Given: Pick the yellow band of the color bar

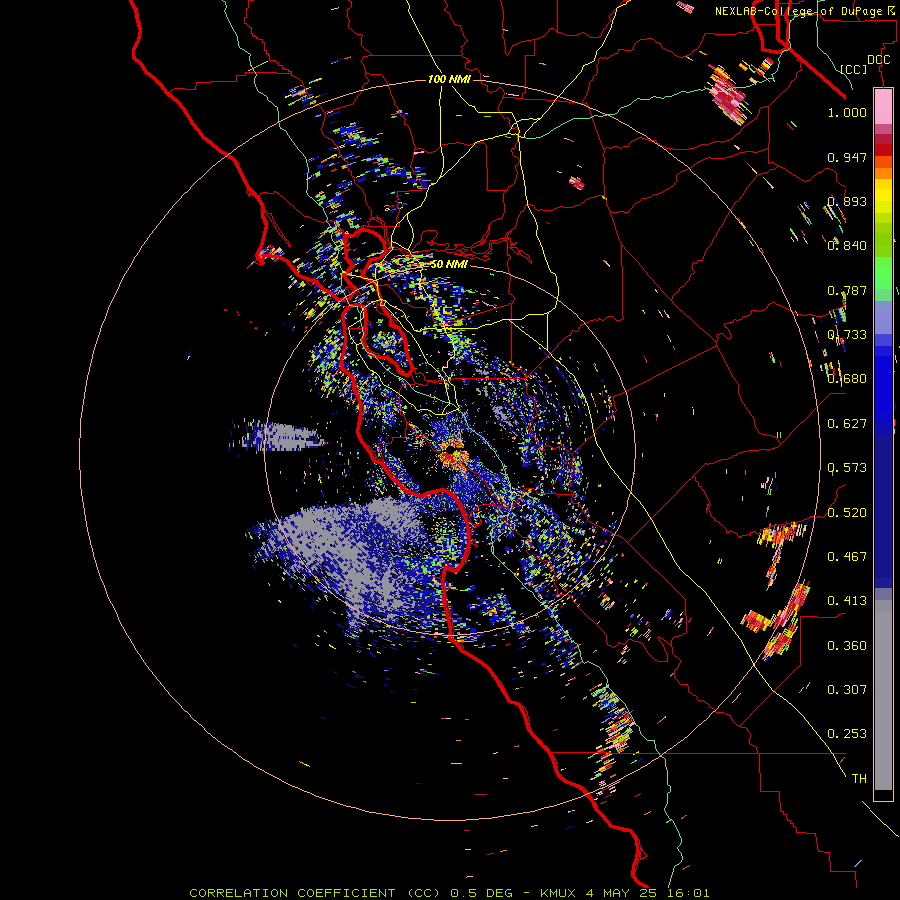Looking at the screenshot, I should tap(883, 195).
